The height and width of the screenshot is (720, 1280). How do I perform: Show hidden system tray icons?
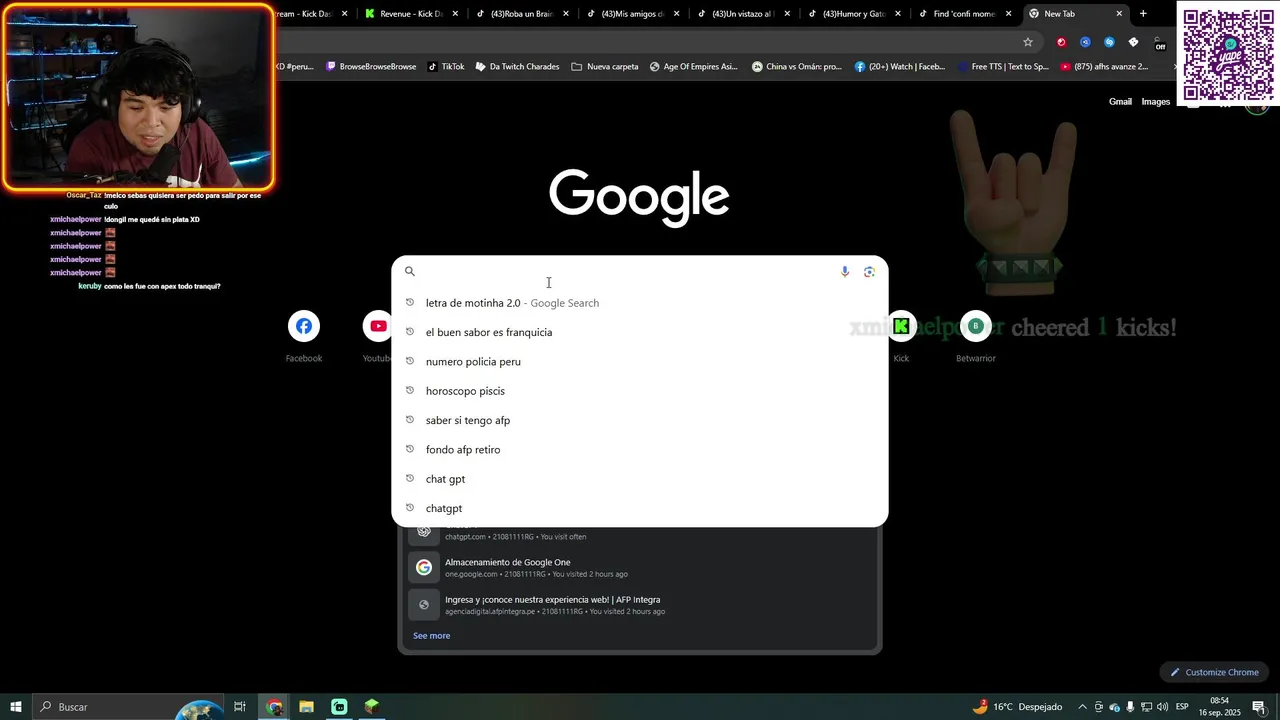(1082, 707)
